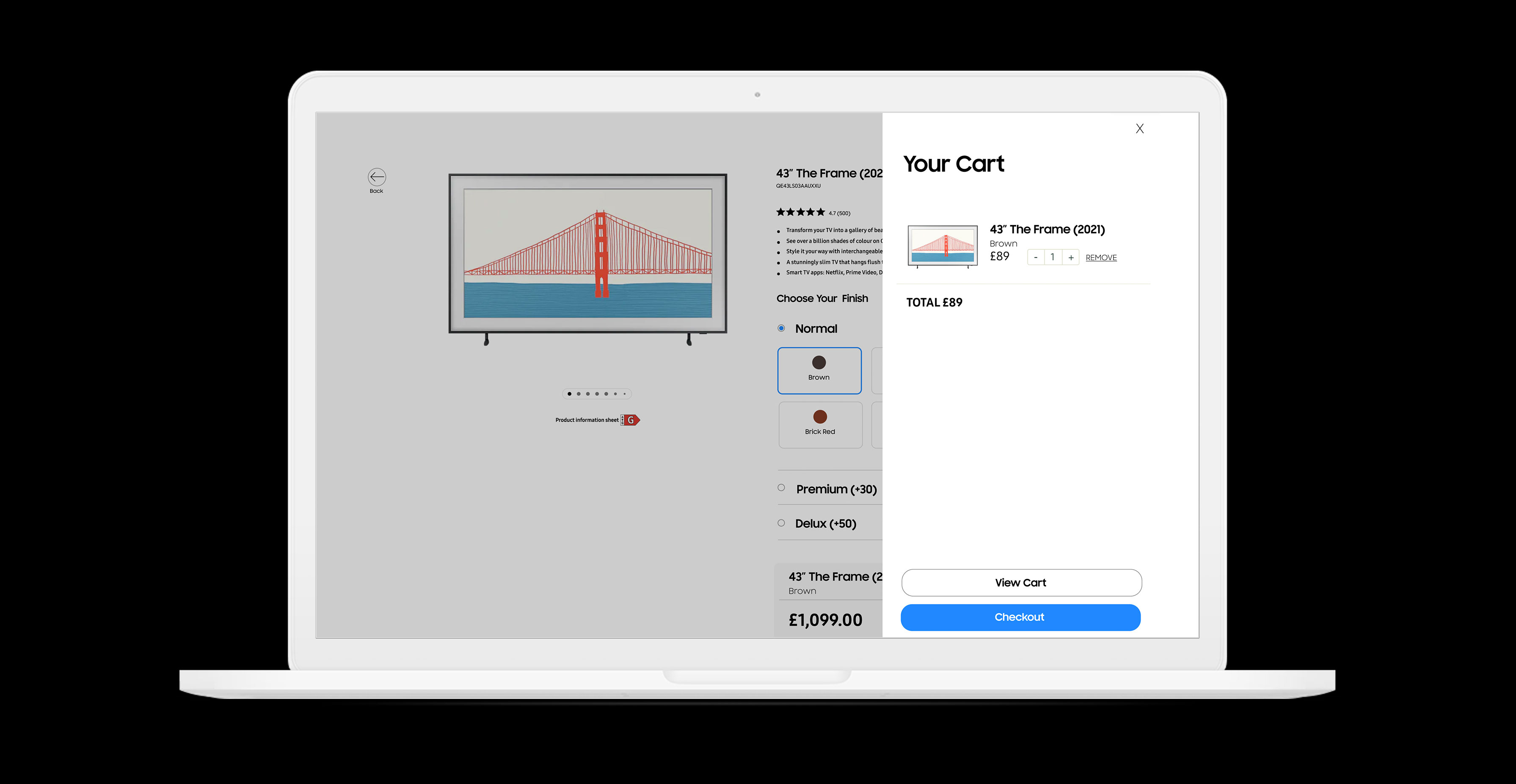This screenshot has height=784, width=1516.
Task: Select the Delux (+50) finish option
Action: [x=781, y=523]
